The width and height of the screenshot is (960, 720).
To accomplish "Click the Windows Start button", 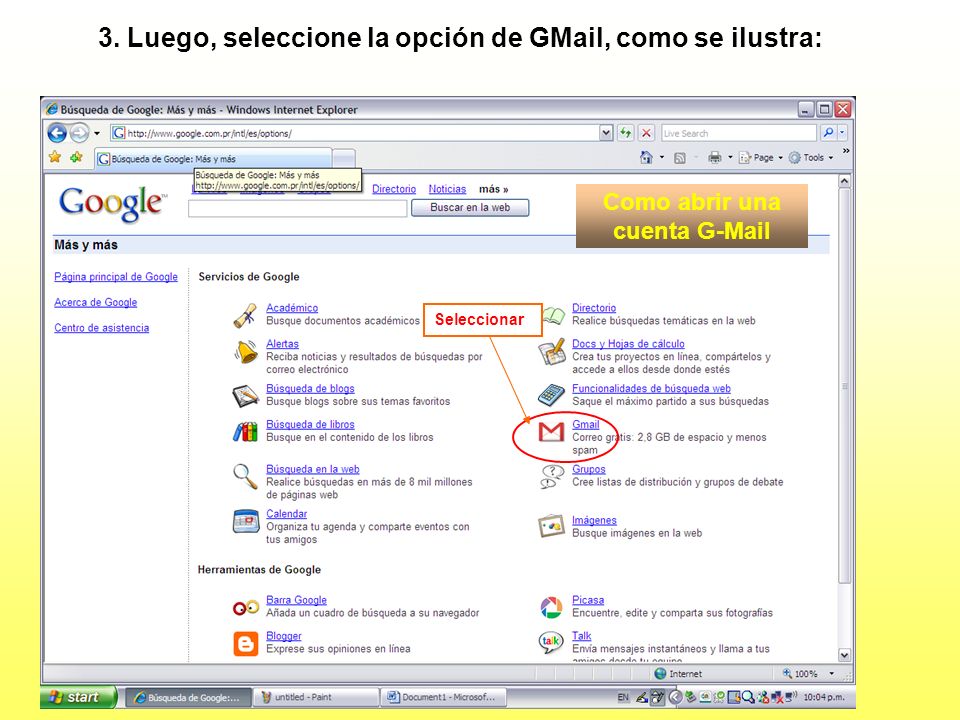I will point(78,697).
